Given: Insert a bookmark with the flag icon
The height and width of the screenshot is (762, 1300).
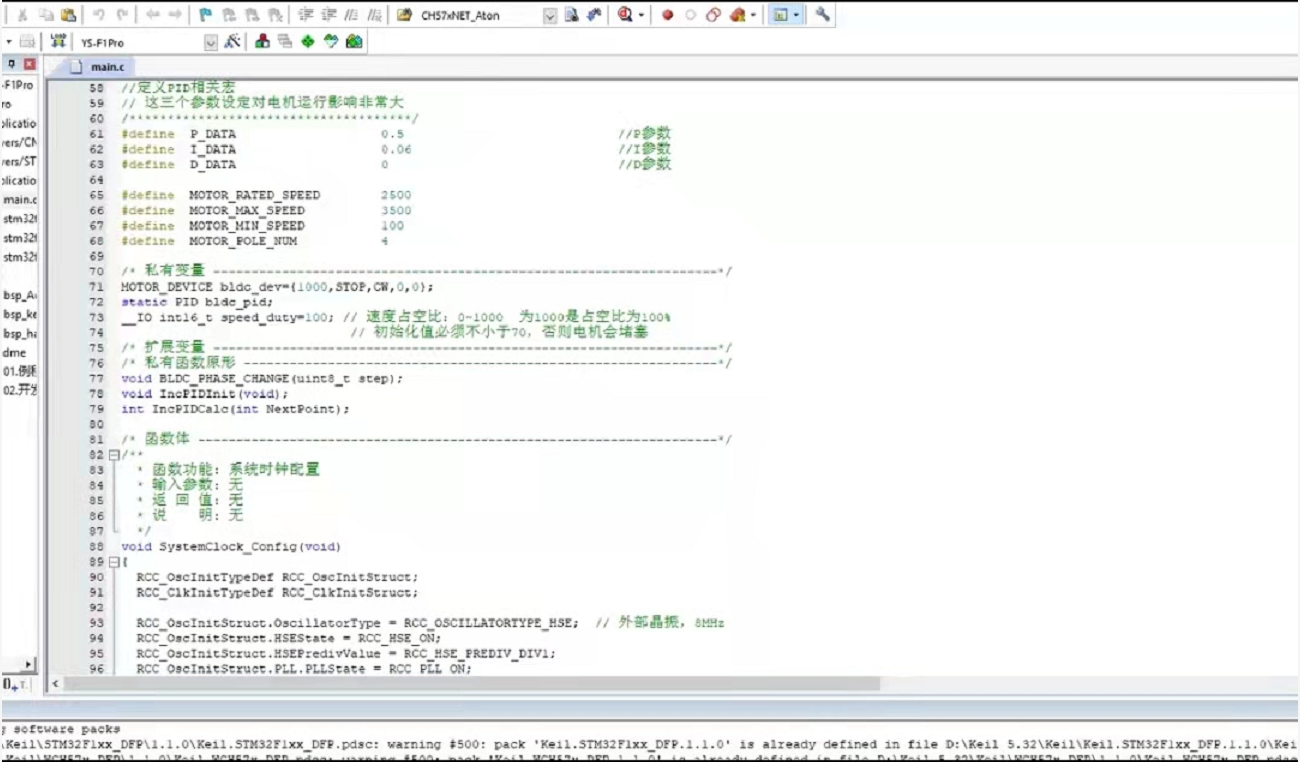Looking at the screenshot, I should coord(206,15).
